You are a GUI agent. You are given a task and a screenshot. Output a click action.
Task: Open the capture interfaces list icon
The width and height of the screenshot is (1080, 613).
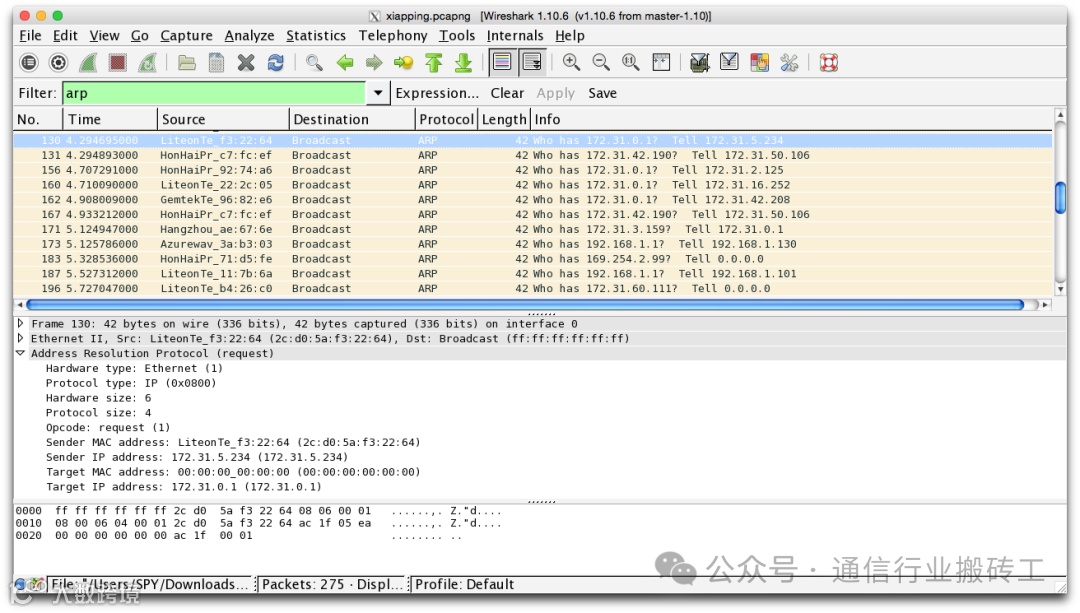(x=29, y=63)
